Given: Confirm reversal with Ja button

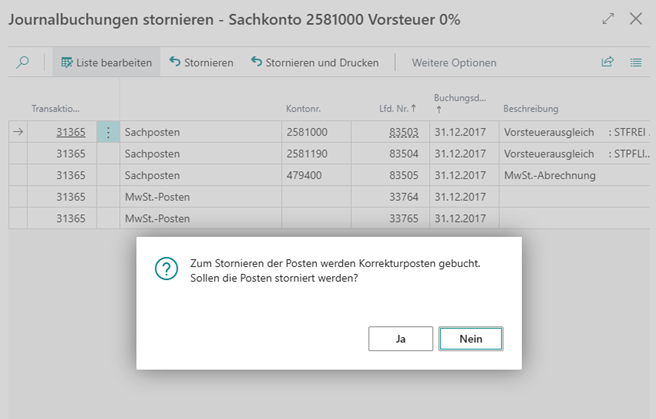Looking at the screenshot, I should click(400, 339).
